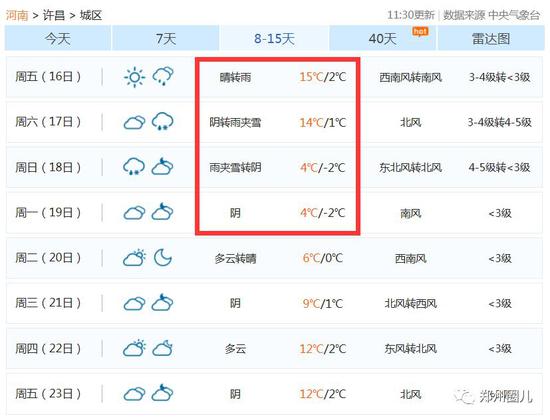The height and width of the screenshot is (420, 550).
Task: Select the 周日（18日） date label
Action: click(48, 167)
